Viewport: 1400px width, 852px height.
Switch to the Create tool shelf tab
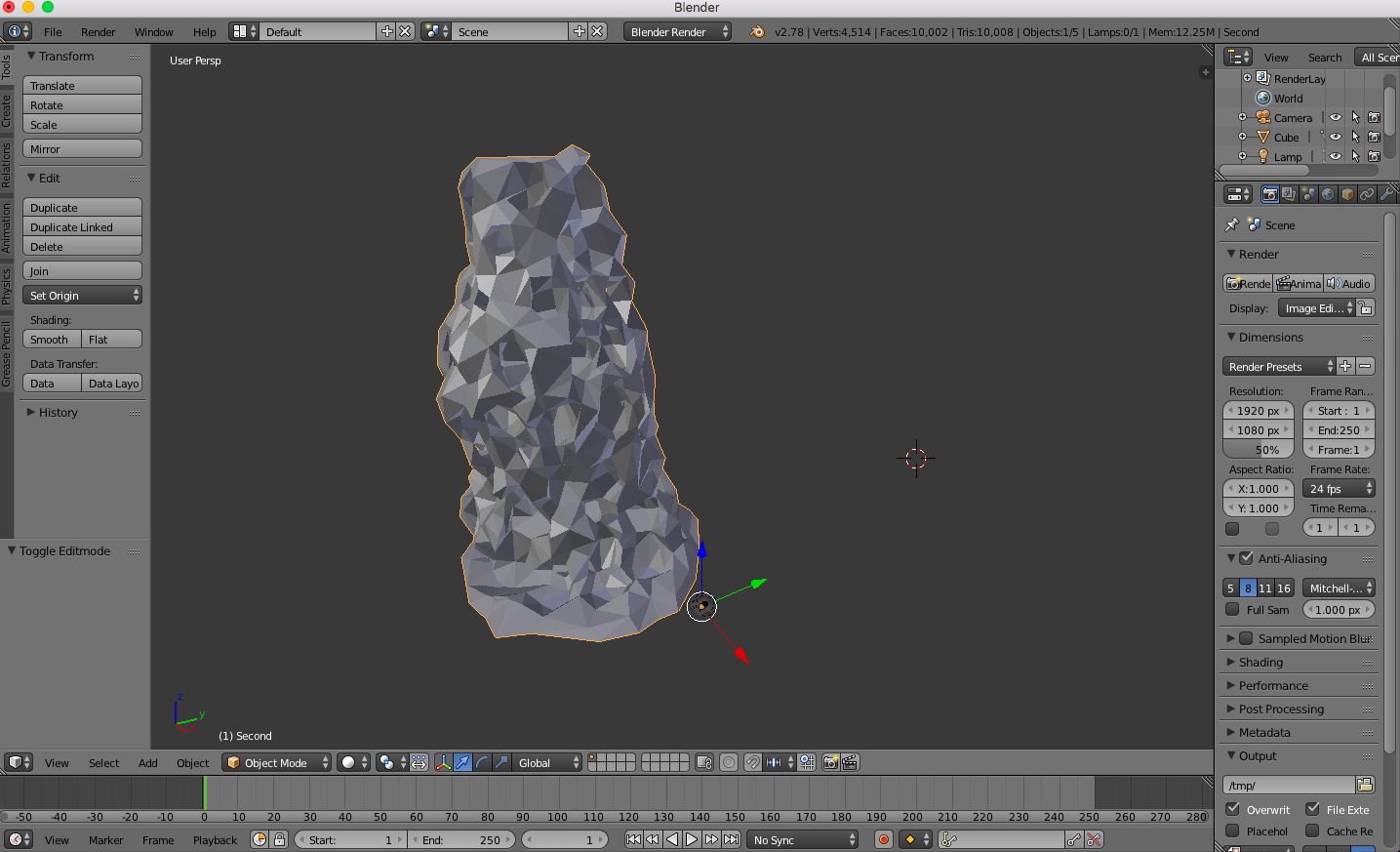click(6, 110)
